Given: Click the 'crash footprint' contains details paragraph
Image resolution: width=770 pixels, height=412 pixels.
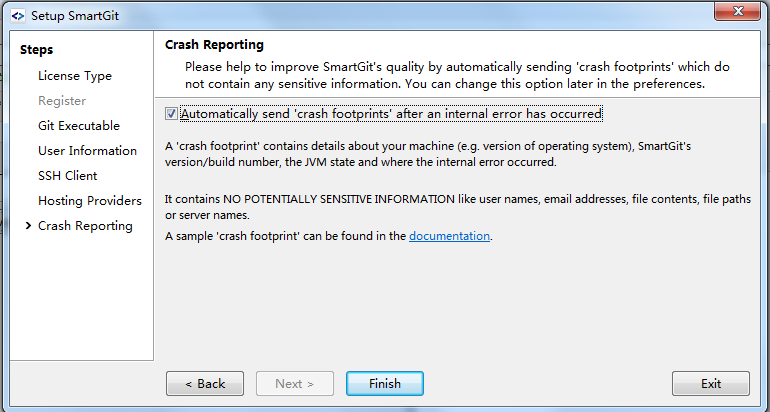Looking at the screenshot, I should (x=428, y=154).
